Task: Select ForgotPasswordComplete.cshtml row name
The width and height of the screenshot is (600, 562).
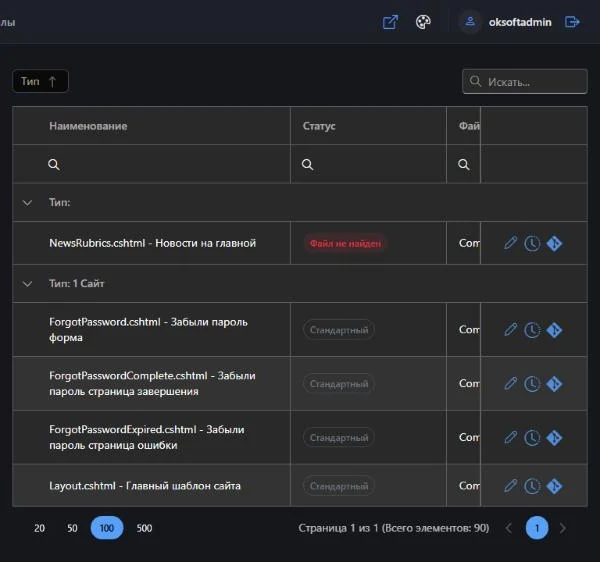Action: coord(152,383)
